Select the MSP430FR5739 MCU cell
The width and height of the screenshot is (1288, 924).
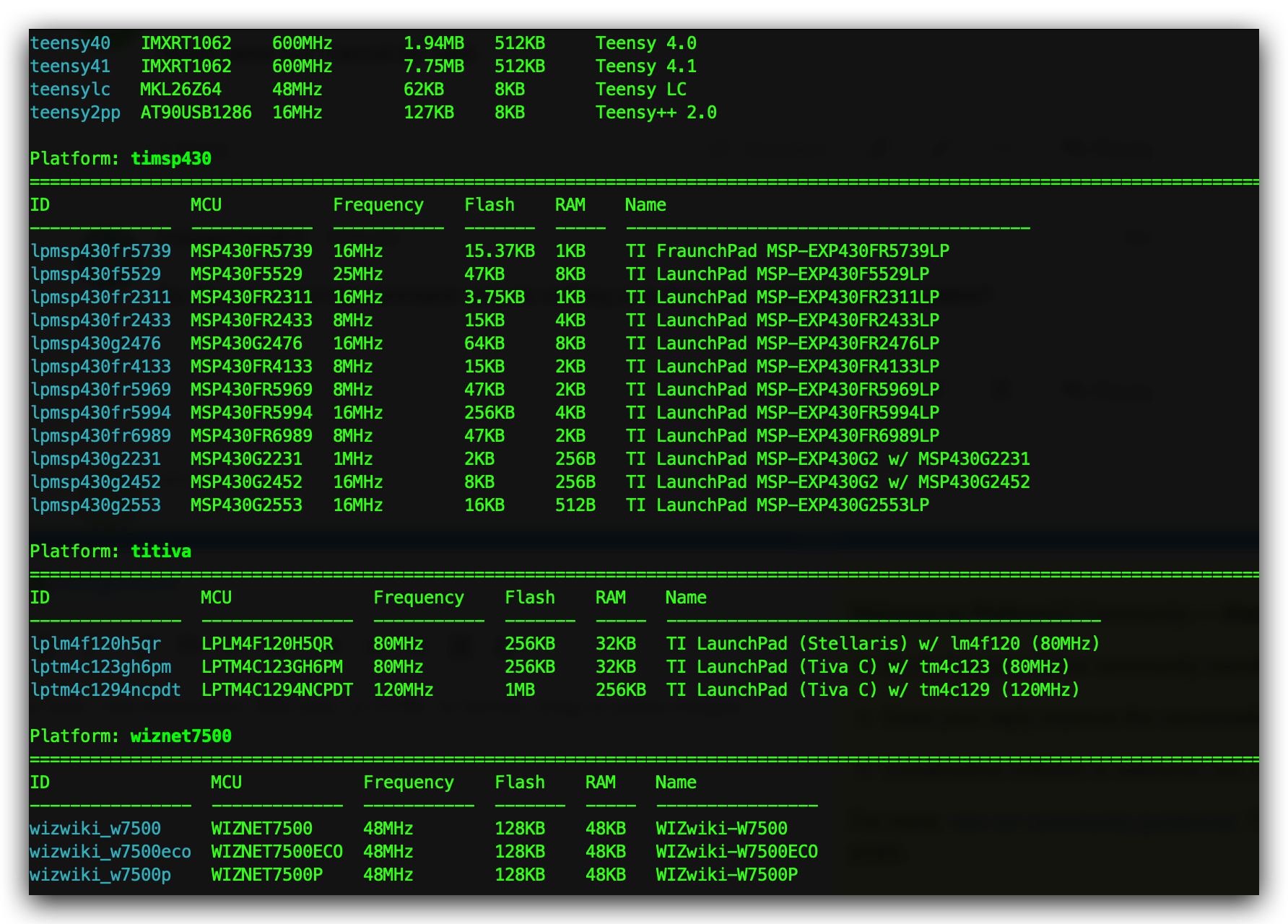[251, 251]
